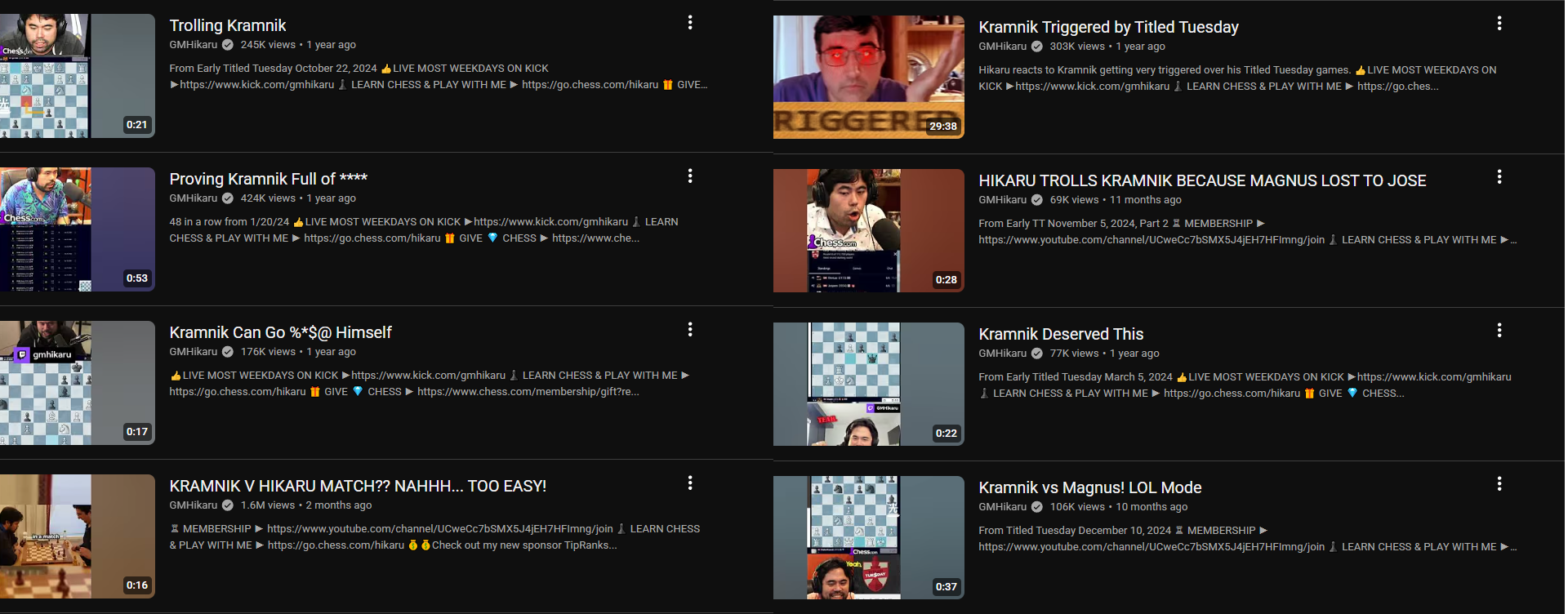Image resolution: width=1568 pixels, height=614 pixels.
Task: Click the '106K views' text
Action: [x=1077, y=507]
